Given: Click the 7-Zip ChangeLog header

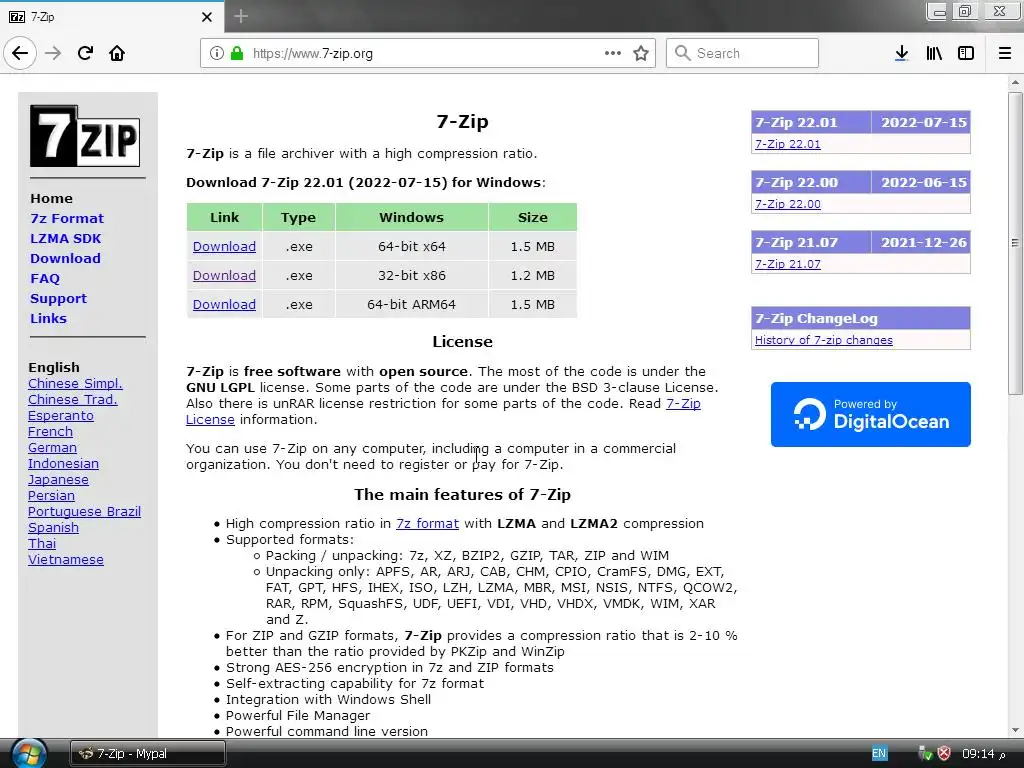Looking at the screenshot, I should (861, 318).
